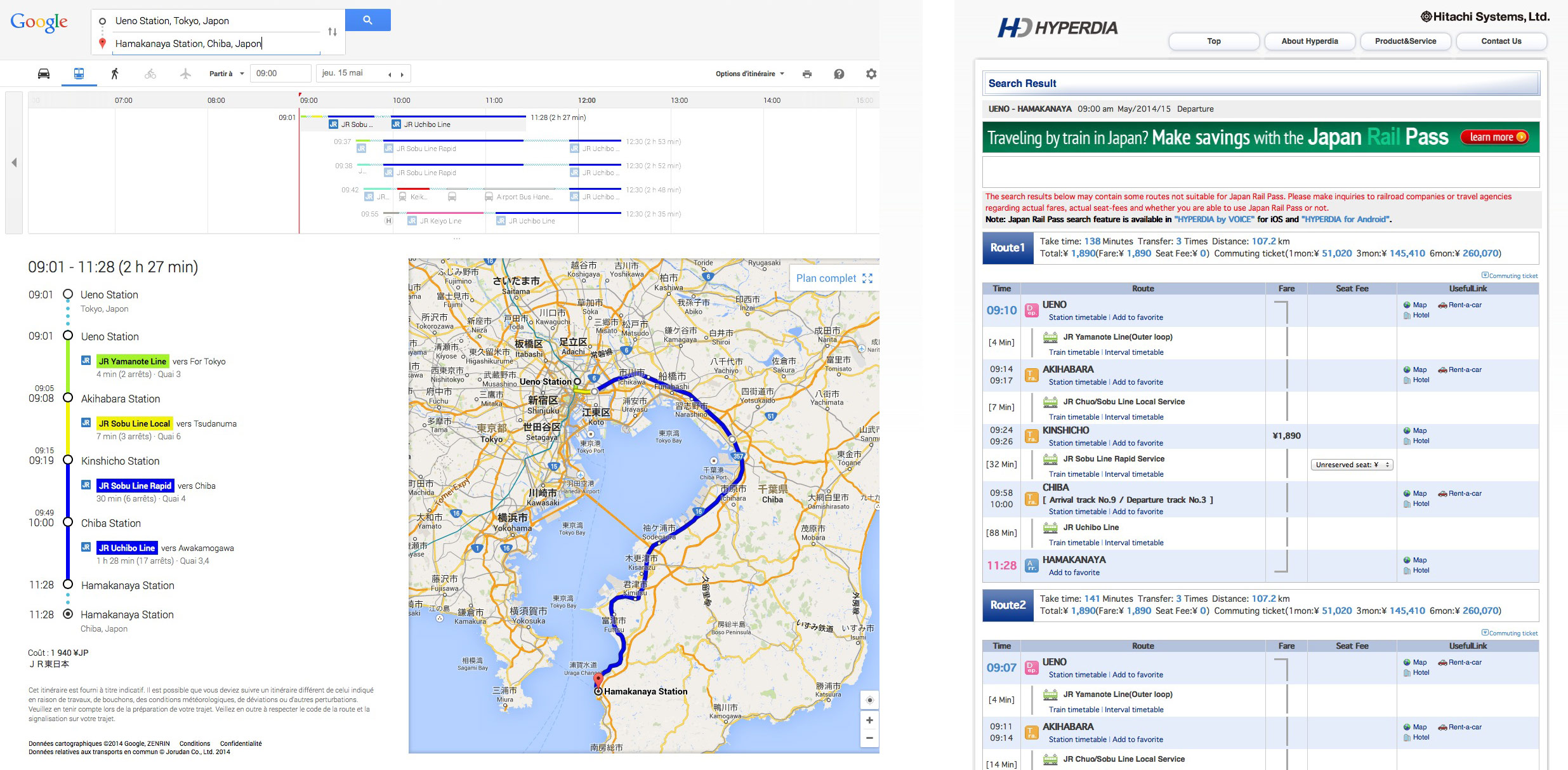This screenshot has width=1568, height=770.
Task: Select the cycling travel mode
Action: coord(150,74)
